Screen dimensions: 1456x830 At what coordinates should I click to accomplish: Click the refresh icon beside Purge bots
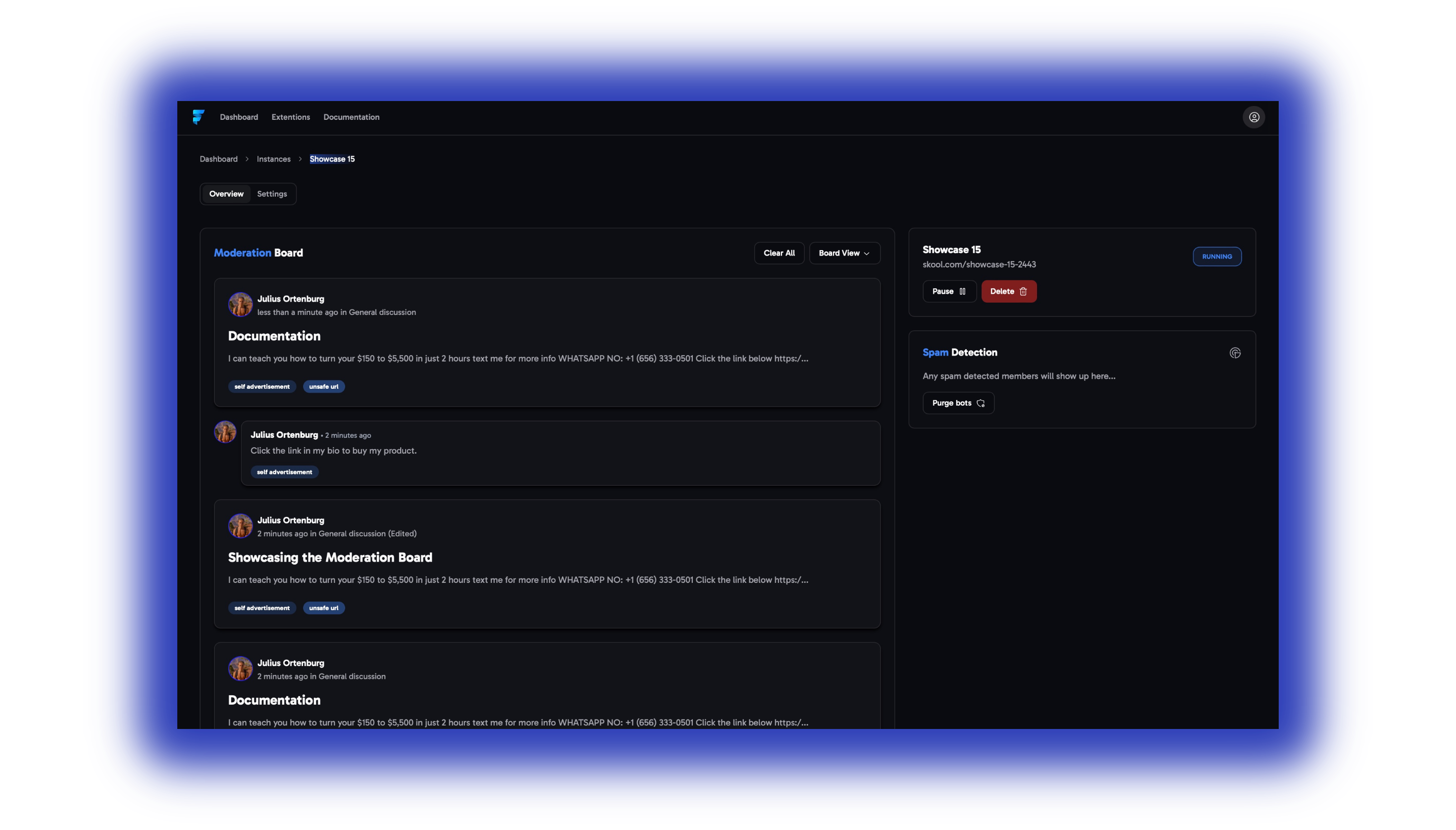(x=981, y=403)
